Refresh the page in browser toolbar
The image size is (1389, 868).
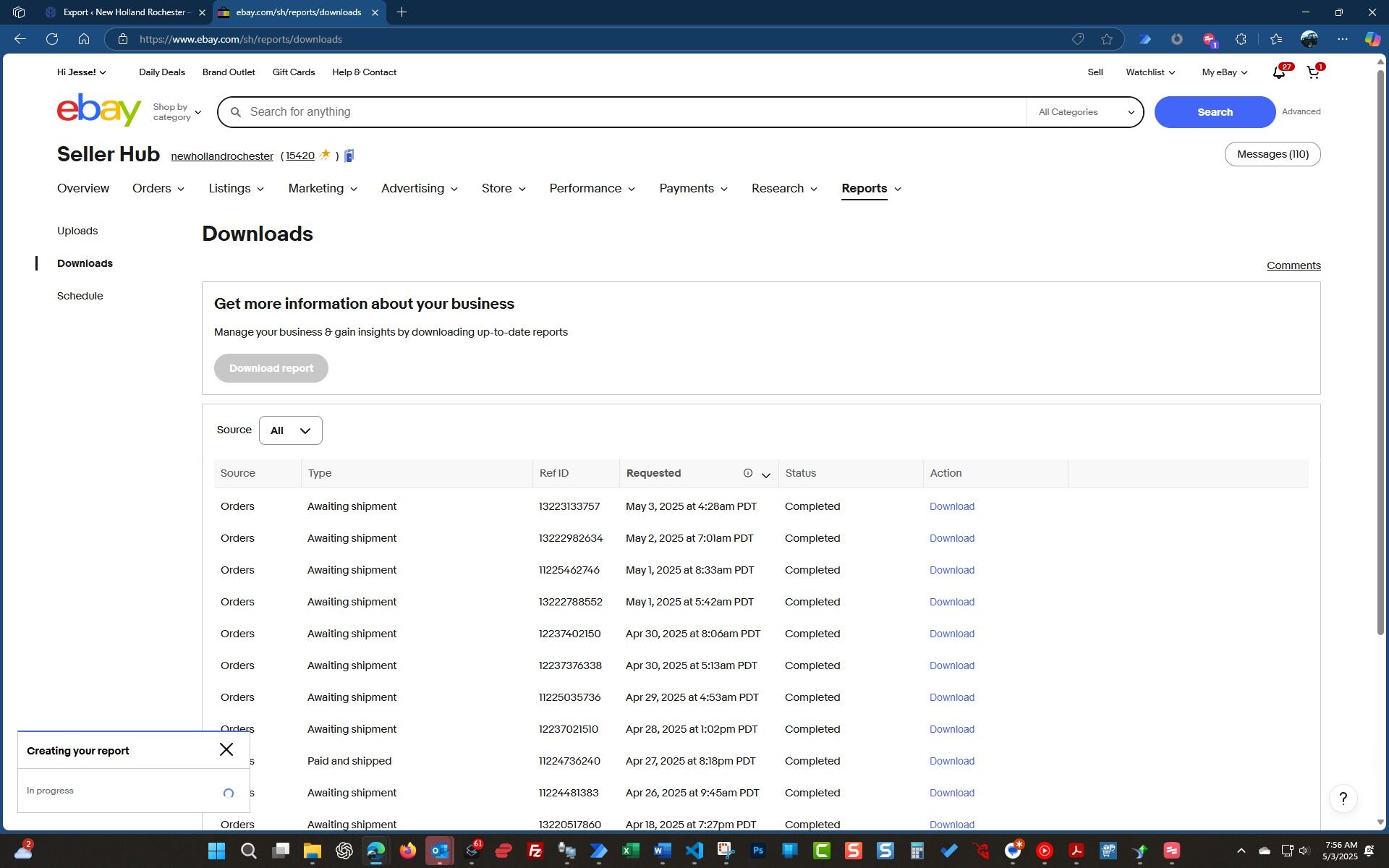click(52, 39)
